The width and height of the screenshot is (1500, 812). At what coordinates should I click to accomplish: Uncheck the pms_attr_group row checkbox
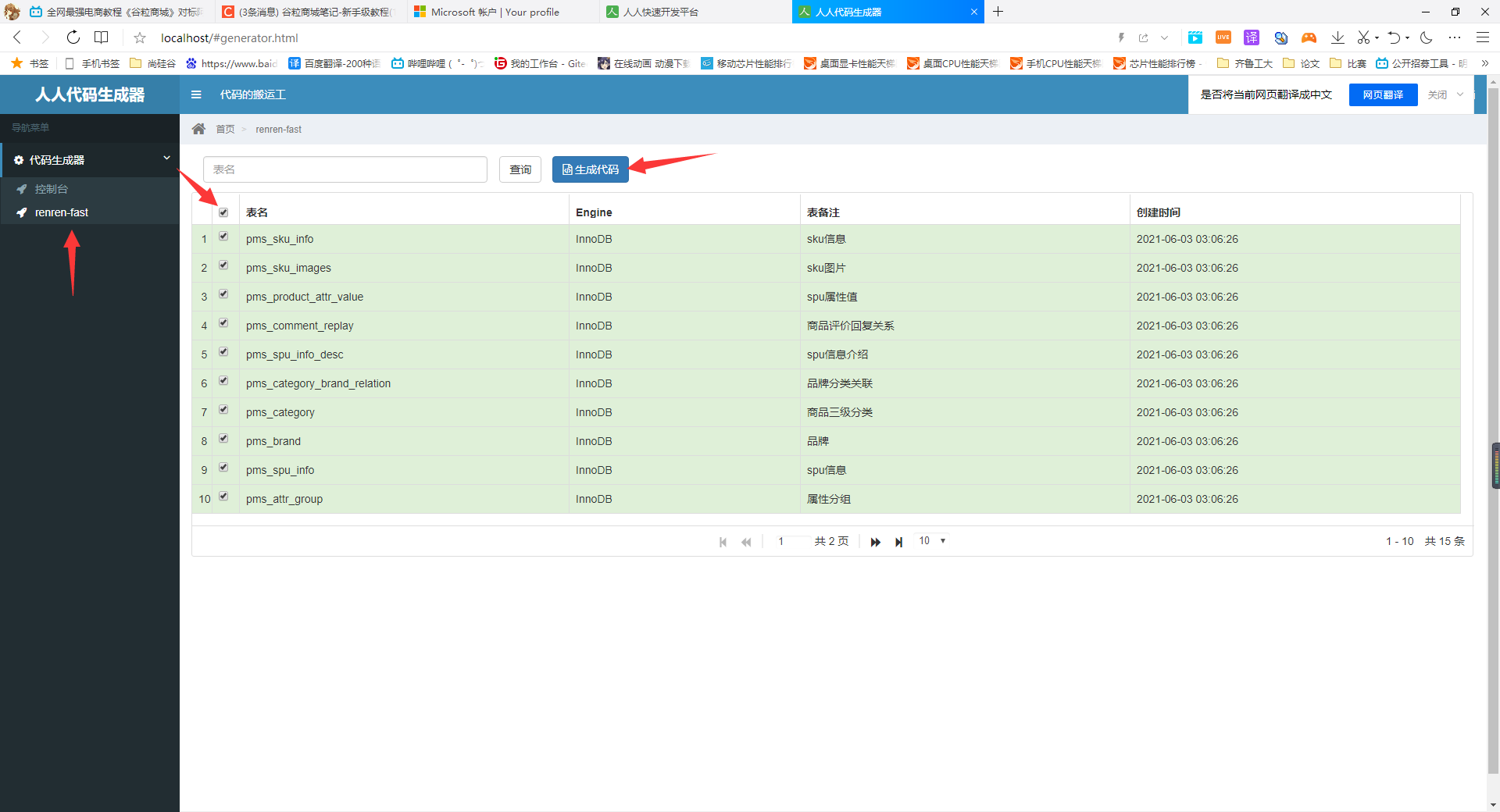coord(223,497)
